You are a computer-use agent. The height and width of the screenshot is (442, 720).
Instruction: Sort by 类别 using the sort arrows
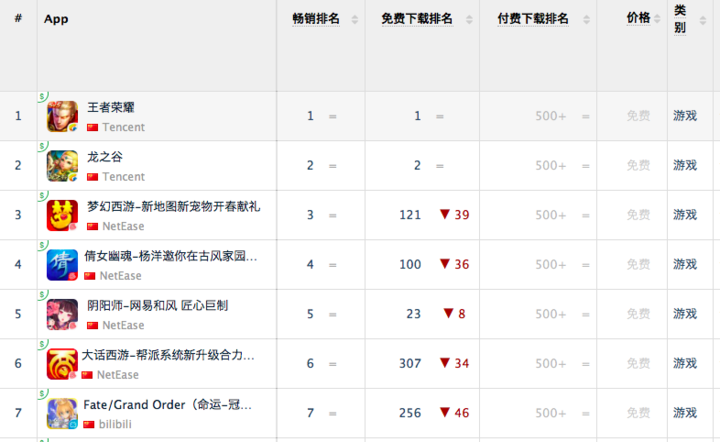click(x=703, y=20)
